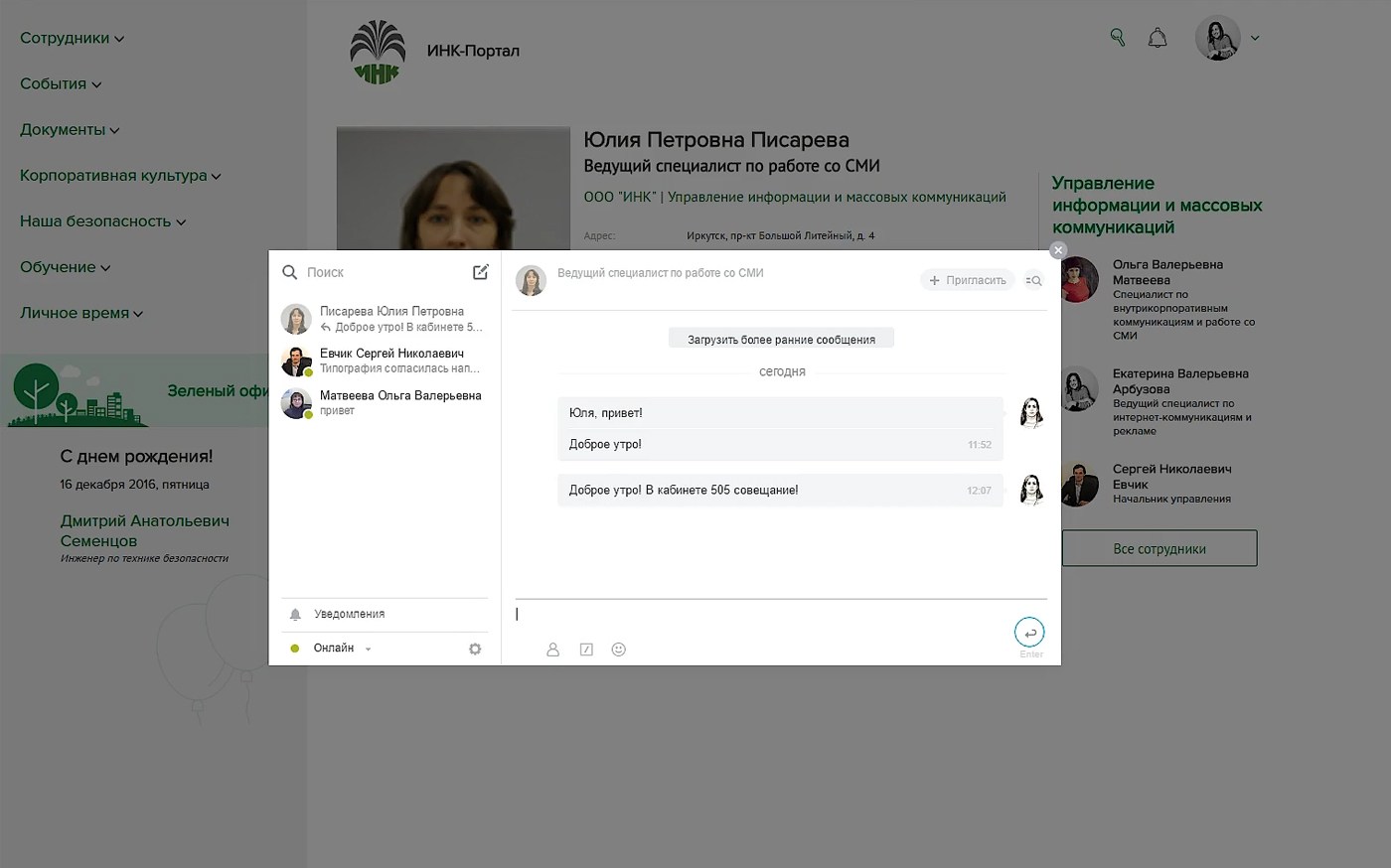Click the portal search magnifier icon
Screen dimensions: 1391x868
click(1118, 38)
